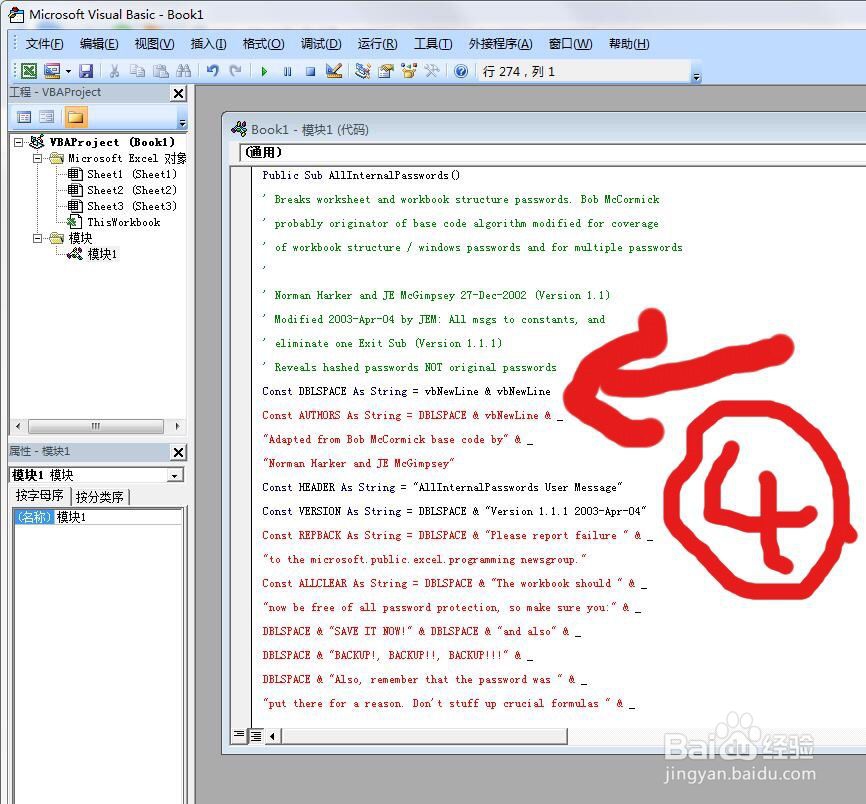Screen dimensions: 866x804
Task: Click the Break pause icon
Action: point(287,71)
